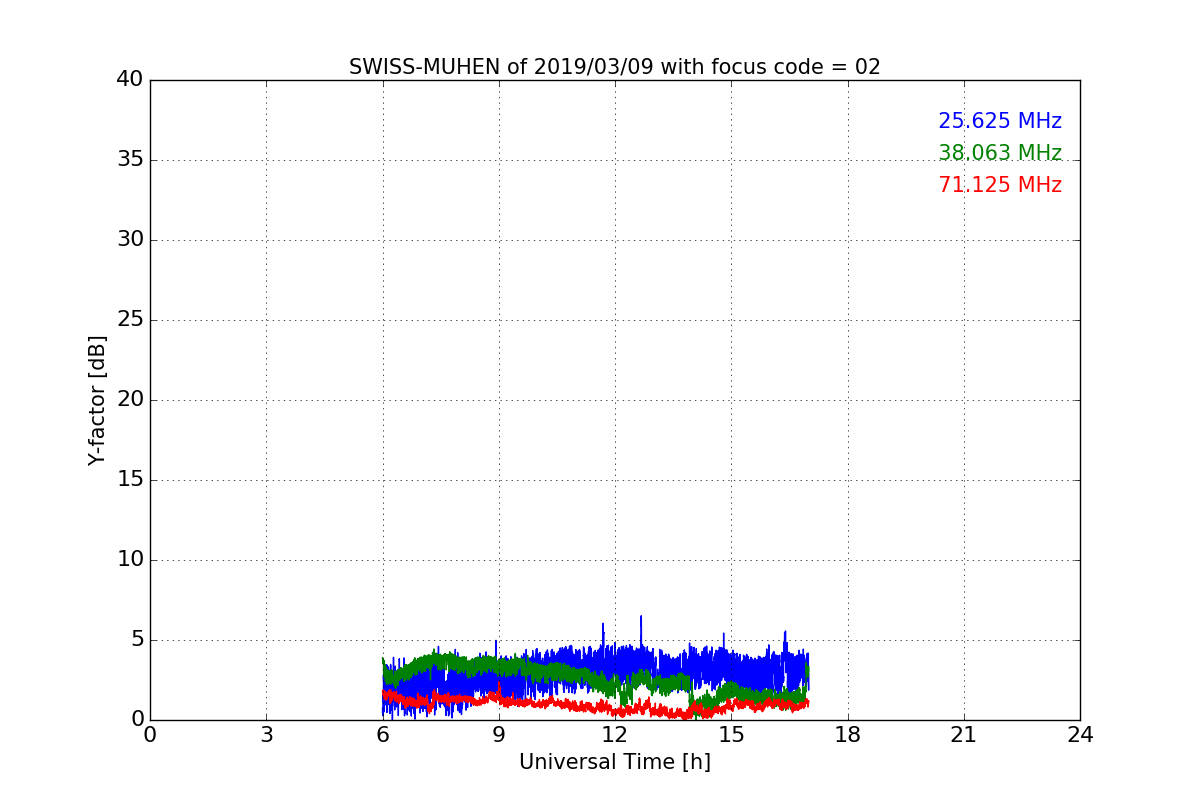1200x800 pixels.
Task: Click the y-axis tick label 25
Action: 130,320
